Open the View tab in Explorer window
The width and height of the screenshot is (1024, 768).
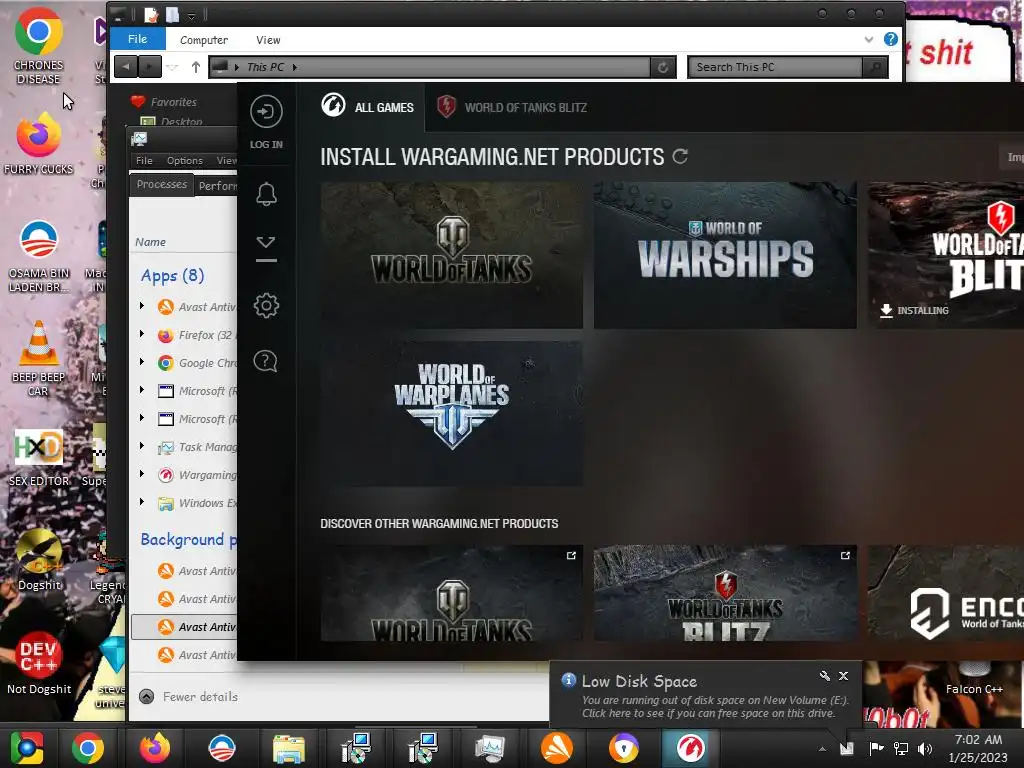point(268,40)
